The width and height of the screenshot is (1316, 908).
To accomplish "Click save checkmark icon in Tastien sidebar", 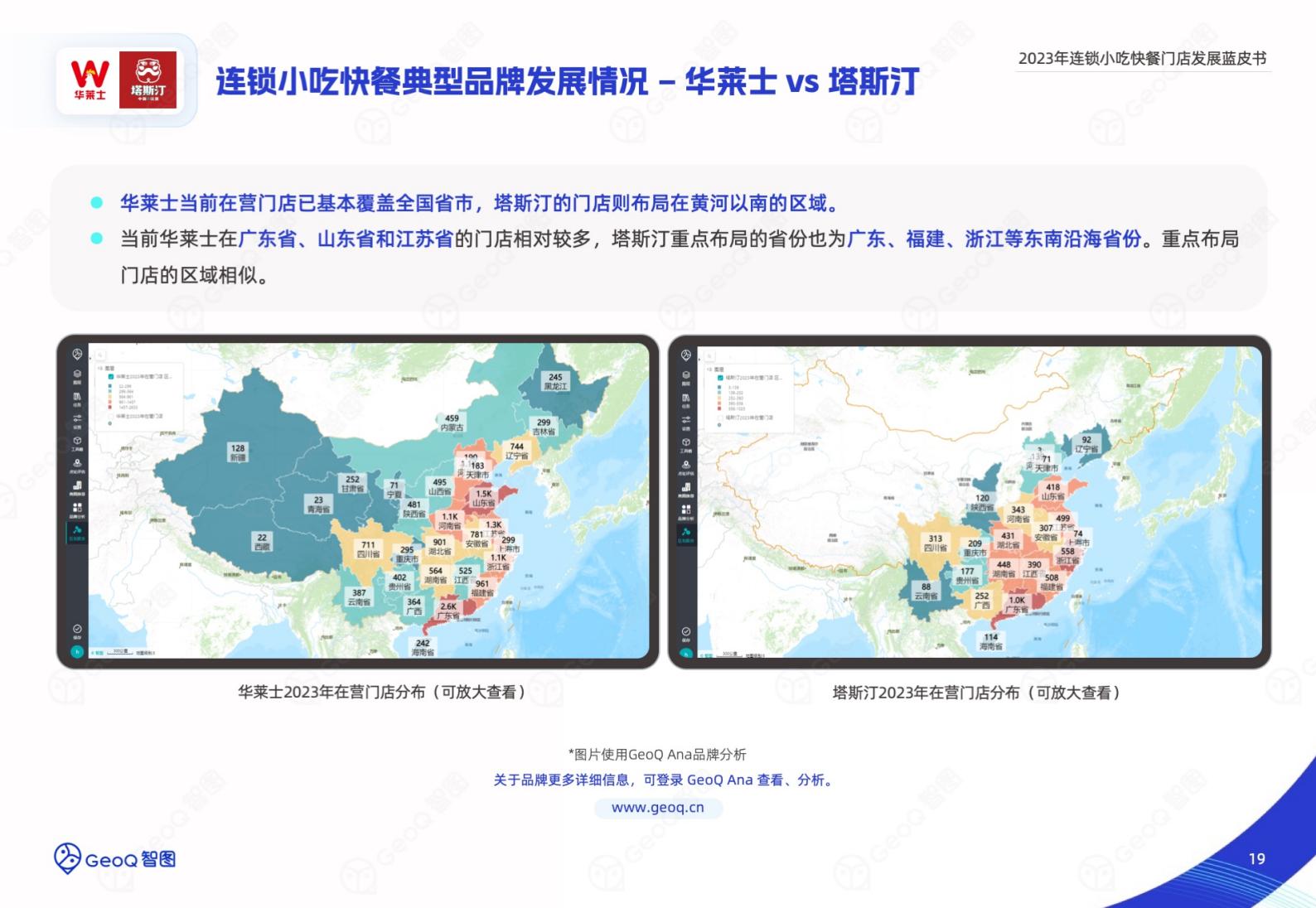I will point(686,631).
